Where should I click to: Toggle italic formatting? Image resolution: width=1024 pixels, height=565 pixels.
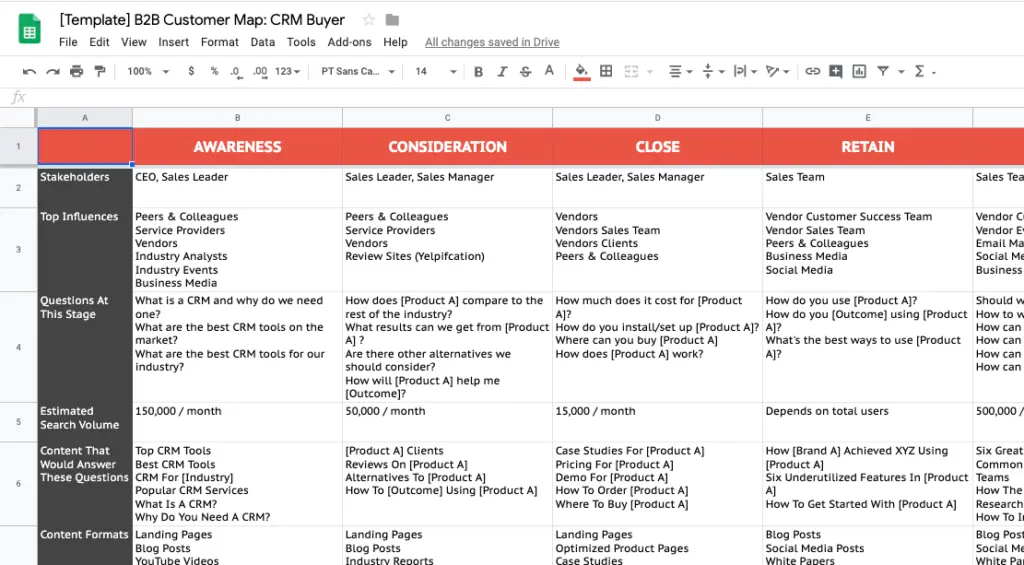[502, 72]
